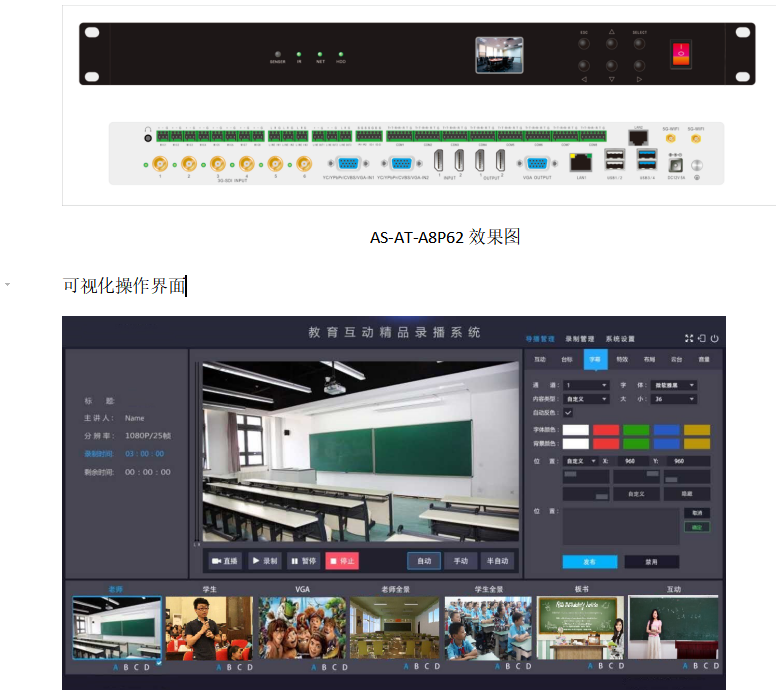Click the fullscreen icon in top bar
This screenshot has width=776, height=697.
point(689,339)
